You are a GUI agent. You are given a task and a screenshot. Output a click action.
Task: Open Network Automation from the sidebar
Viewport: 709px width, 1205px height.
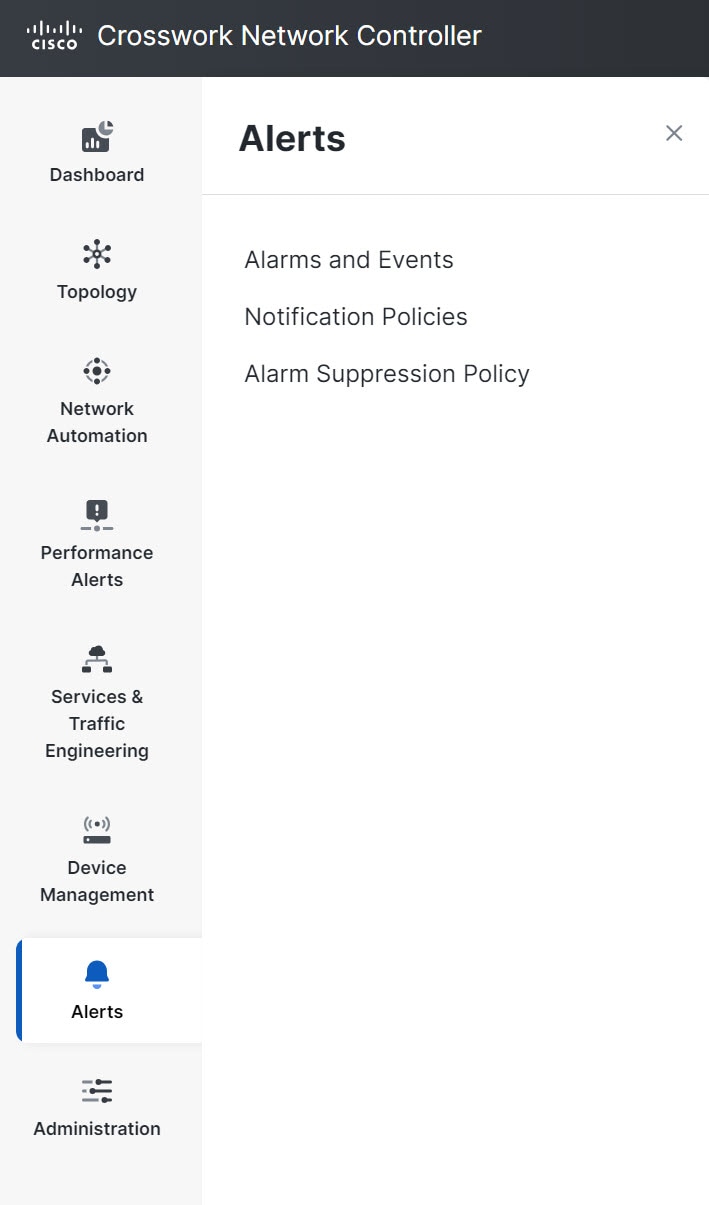[x=96, y=370]
